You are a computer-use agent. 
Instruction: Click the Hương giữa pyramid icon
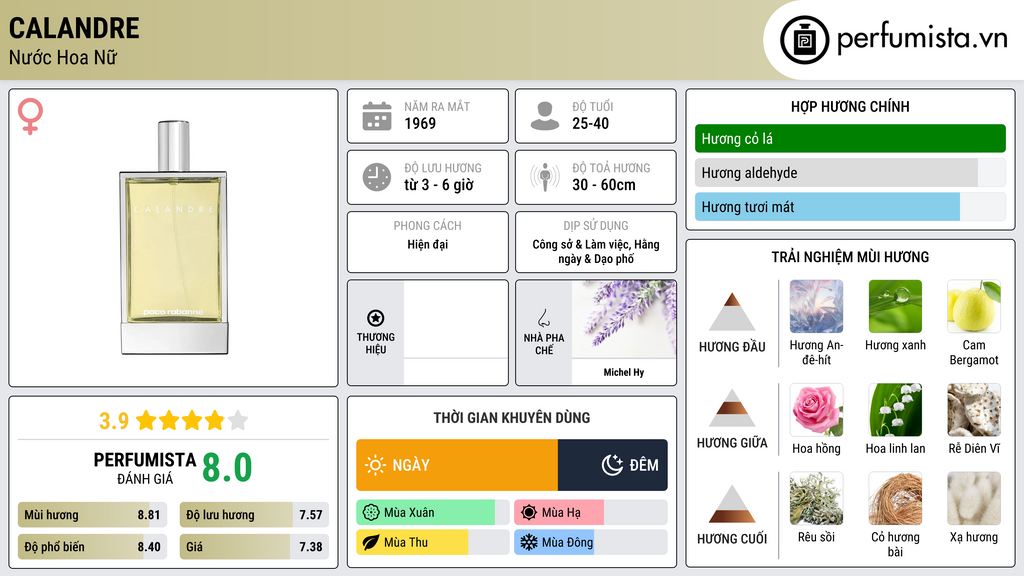732,408
